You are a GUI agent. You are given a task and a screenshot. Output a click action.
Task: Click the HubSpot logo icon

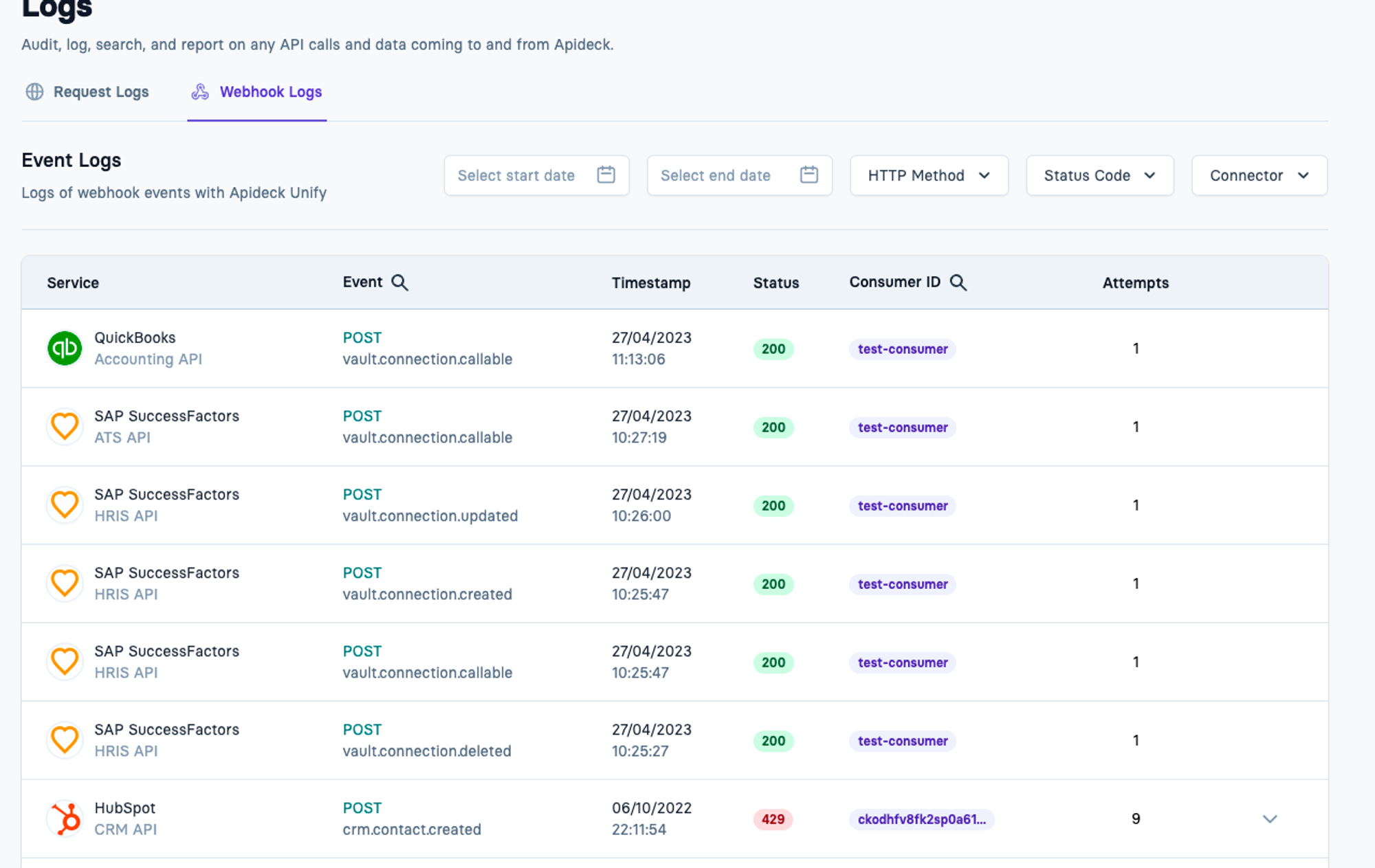coord(65,818)
